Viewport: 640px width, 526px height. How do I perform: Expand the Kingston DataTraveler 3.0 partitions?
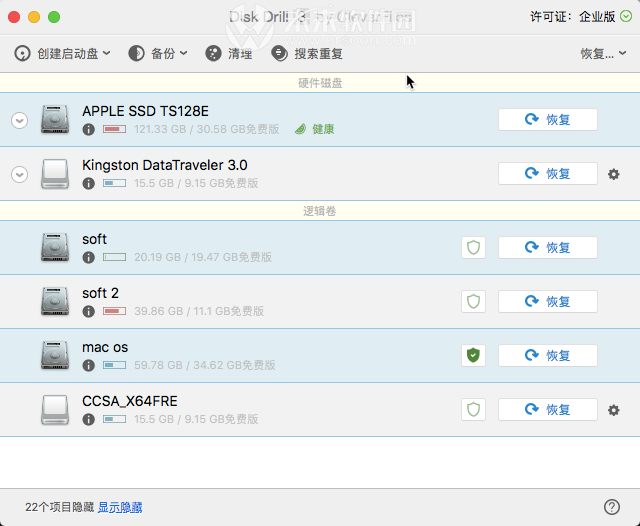[20, 174]
